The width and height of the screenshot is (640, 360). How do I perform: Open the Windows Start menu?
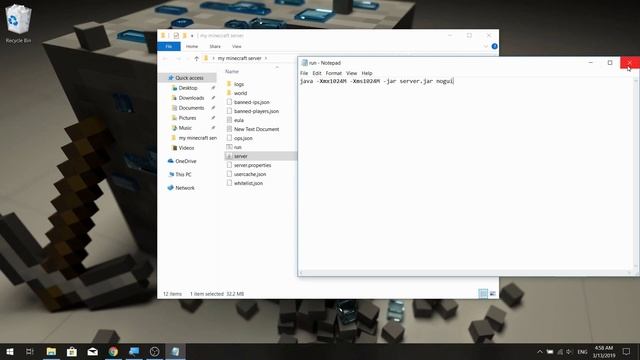[x=10, y=351]
